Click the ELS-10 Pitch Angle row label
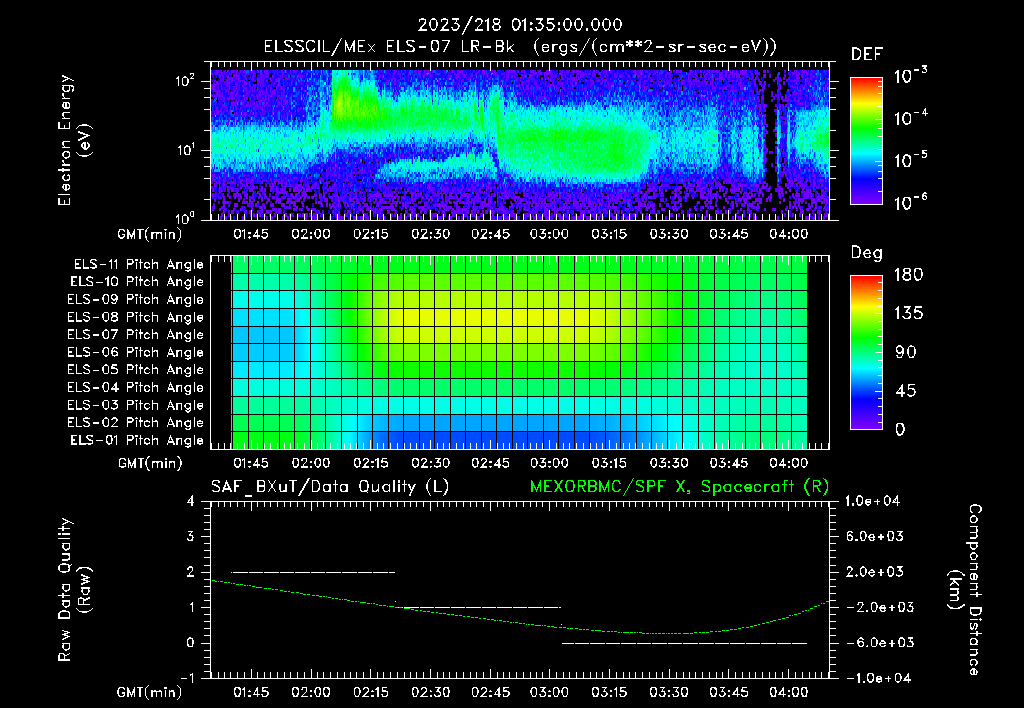Screen dimensions: 1024x708 coord(137,282)
